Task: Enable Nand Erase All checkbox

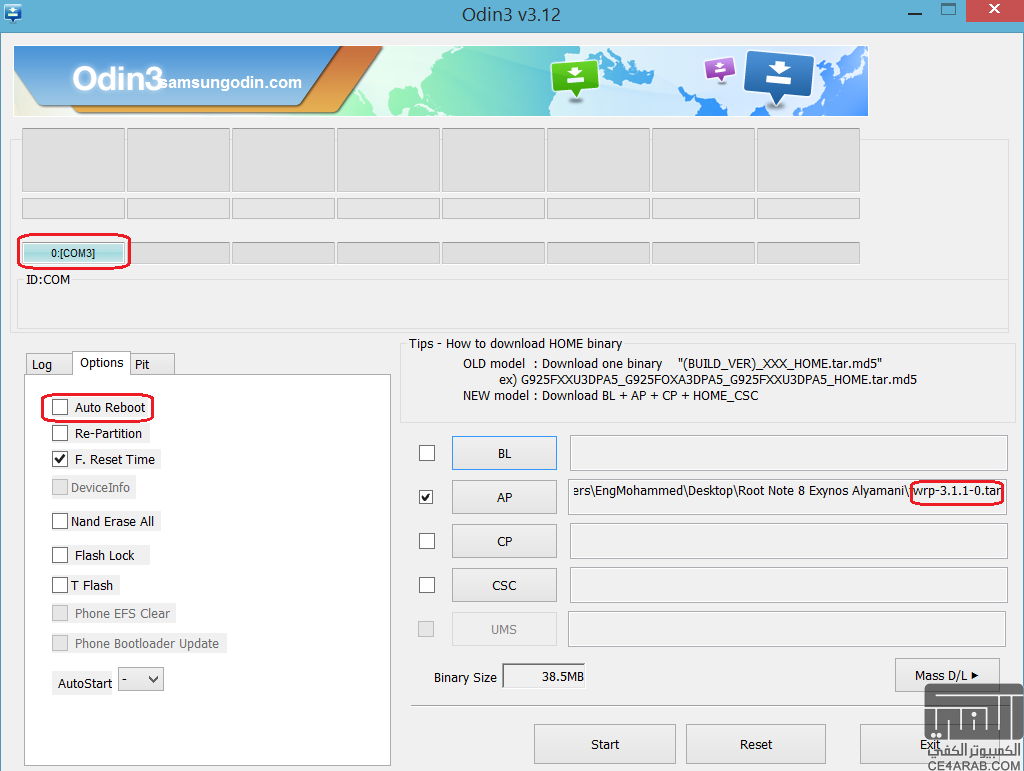Action: (x=60, y=521)
